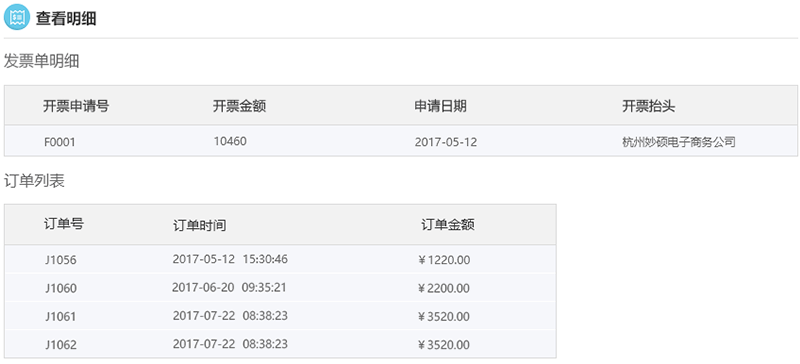
Task: Click order time 2017-06-20 09:35:21
Action: pos(229,287)
